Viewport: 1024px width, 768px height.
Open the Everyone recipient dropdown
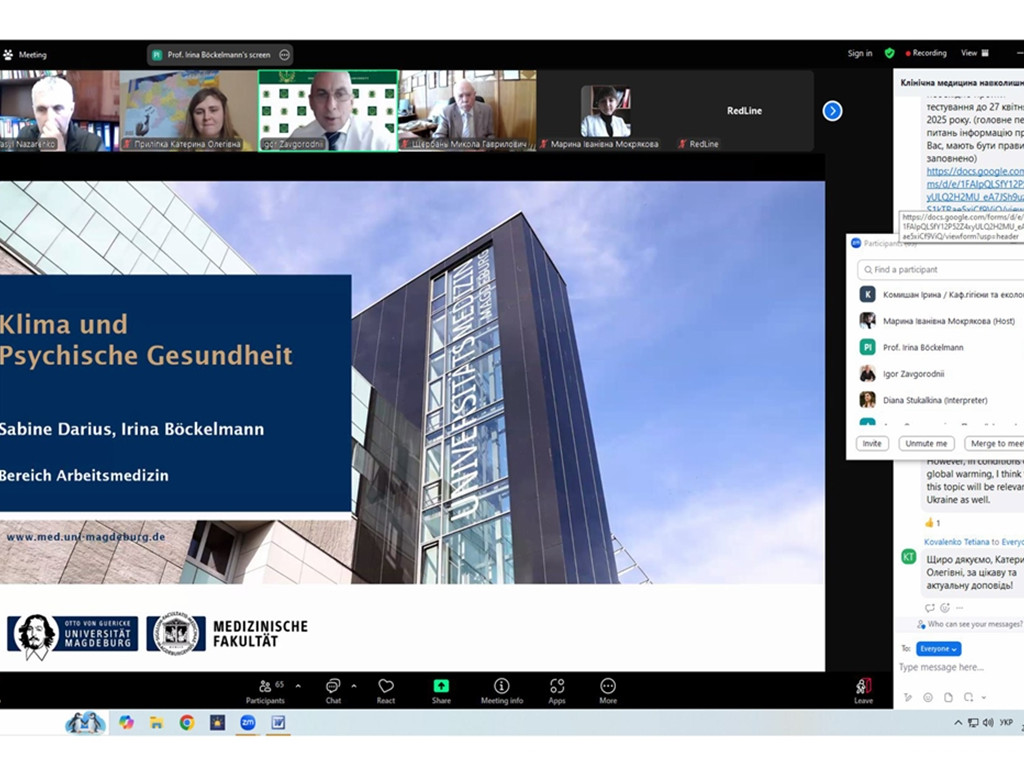pos(938,648)
